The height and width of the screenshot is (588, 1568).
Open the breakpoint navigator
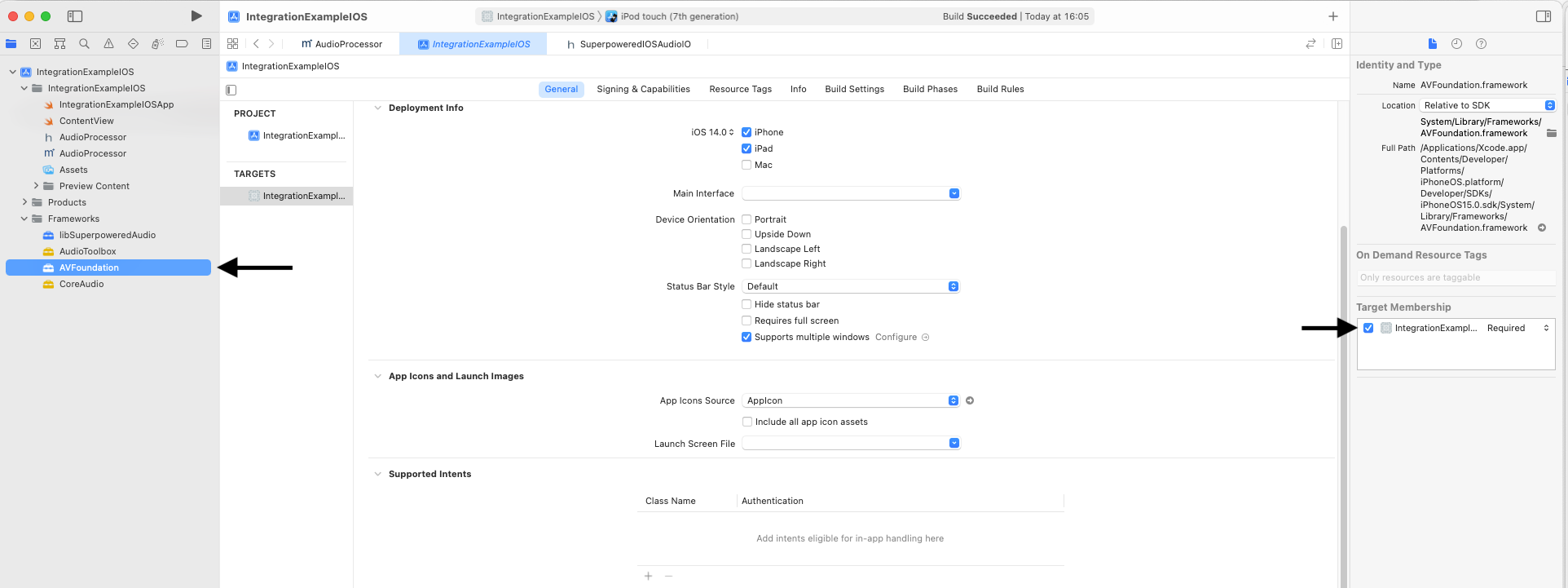[x=182, y=44]
